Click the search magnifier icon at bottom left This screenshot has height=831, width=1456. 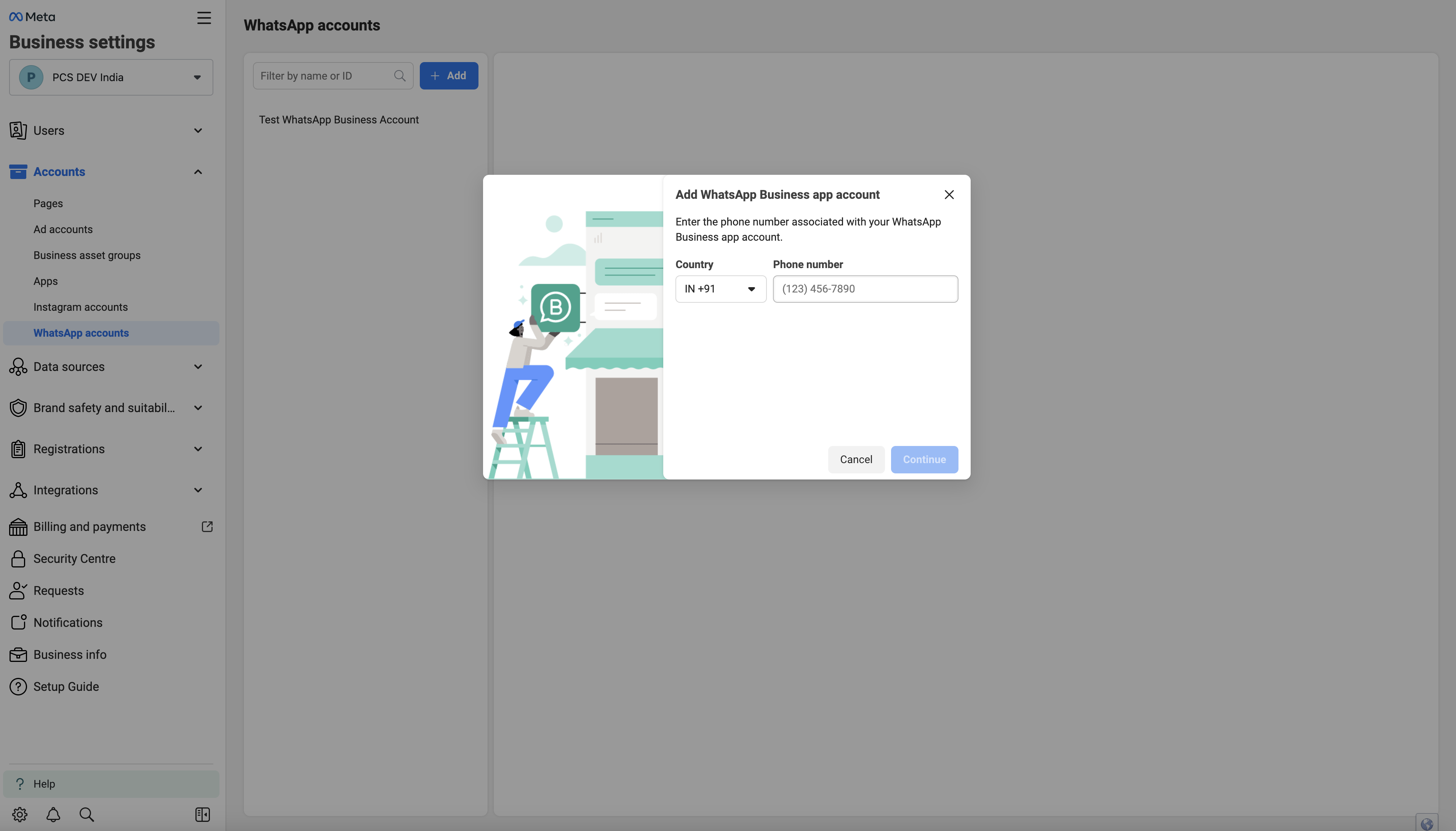coord(87,815)
